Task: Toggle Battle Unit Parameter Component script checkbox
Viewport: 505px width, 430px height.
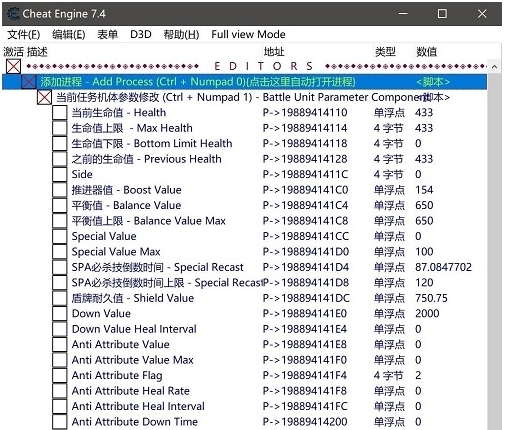Action: (x=44, y=97)
